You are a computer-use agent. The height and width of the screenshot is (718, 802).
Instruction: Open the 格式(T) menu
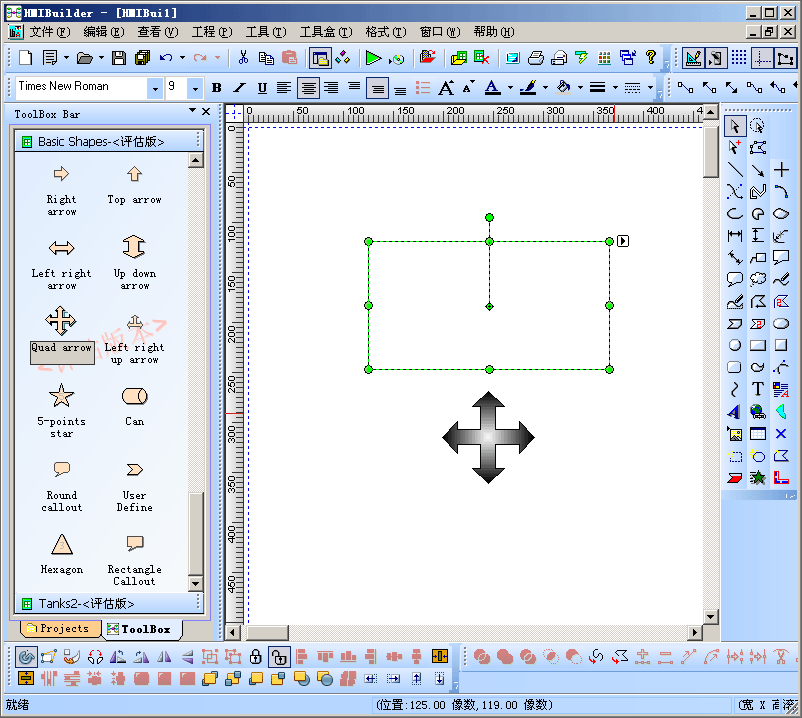click(385, 32)
